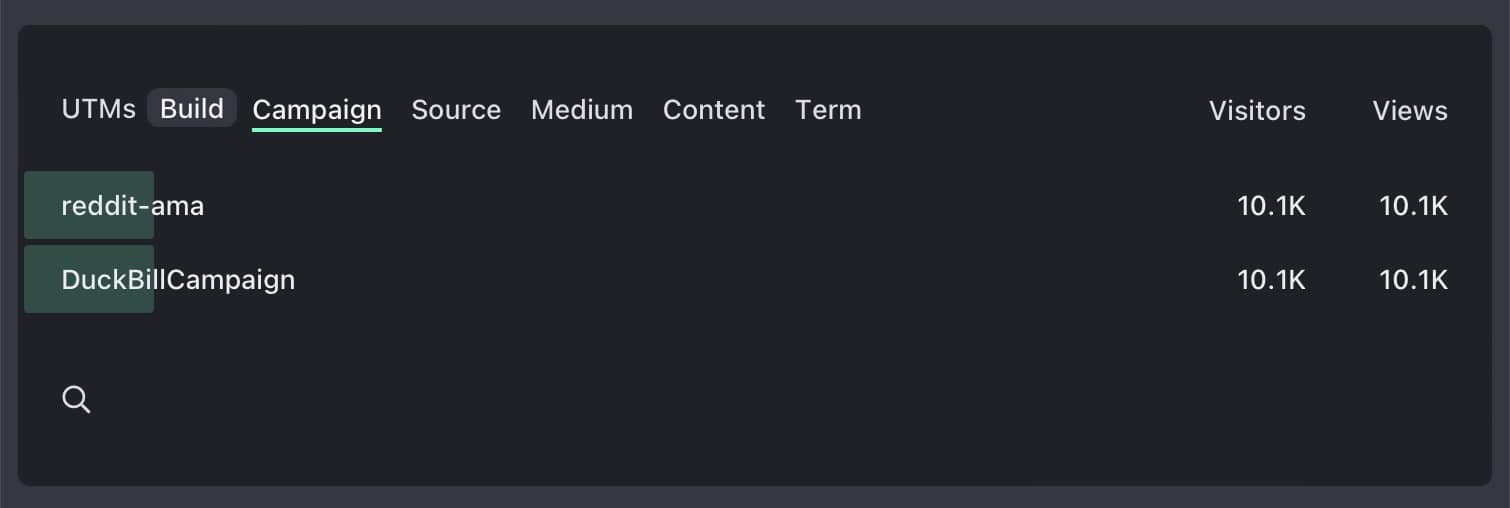Open the search magnifier icon
The height and width of the screenshot is (508, 1510).
point(76,400)
